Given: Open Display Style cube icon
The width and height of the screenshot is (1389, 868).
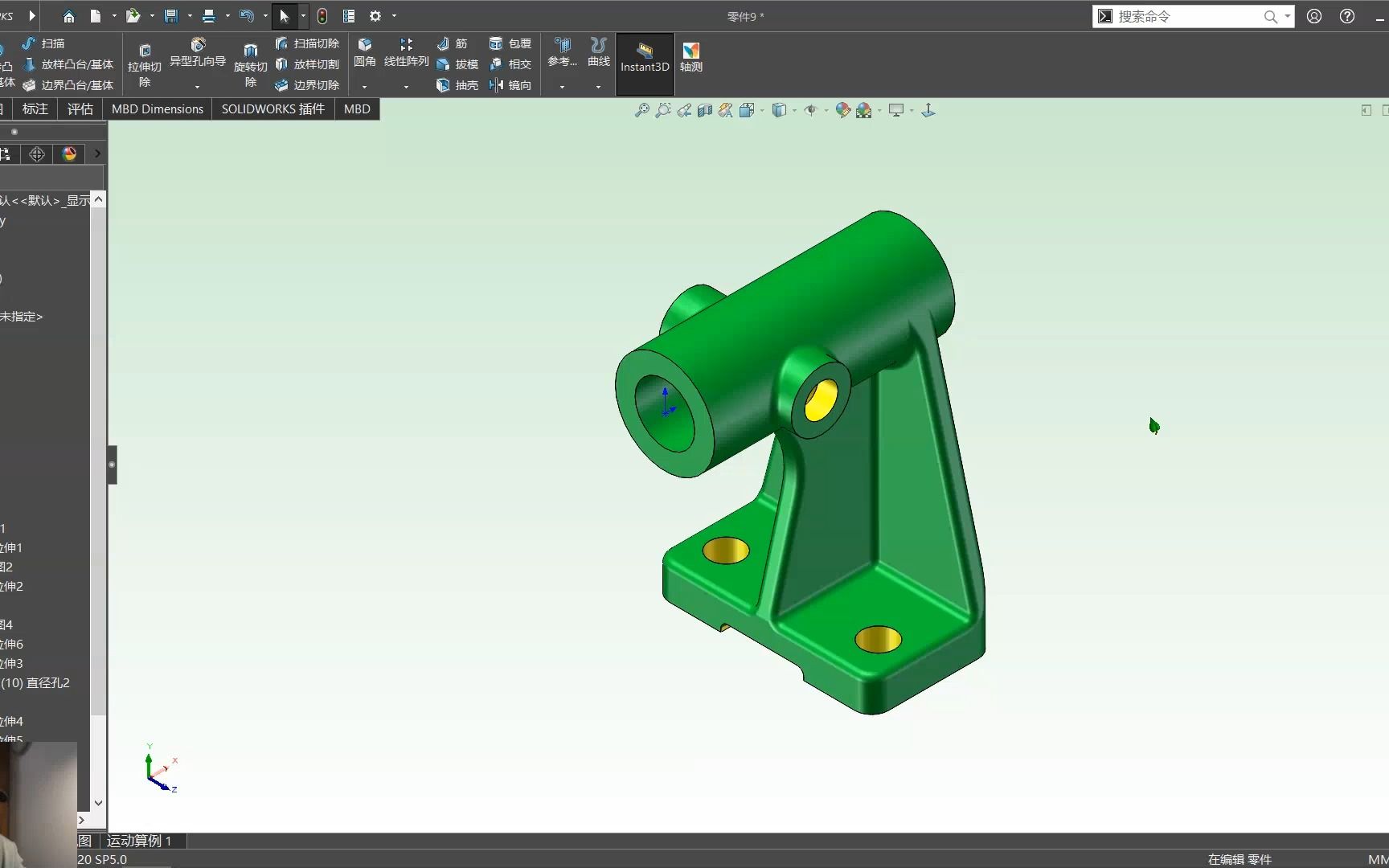Looking at the screenshot, I should (779, 111).
